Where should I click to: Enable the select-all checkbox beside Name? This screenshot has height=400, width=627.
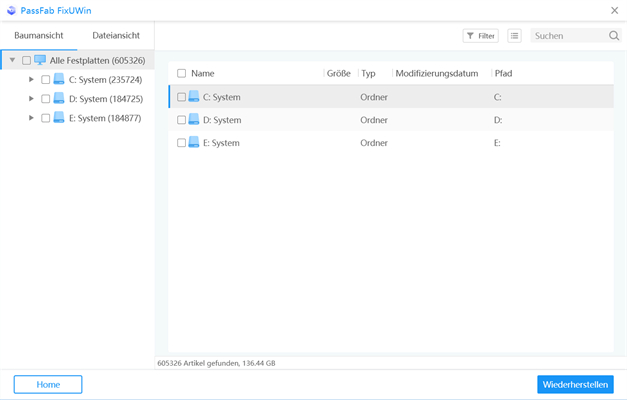(181, 73)
